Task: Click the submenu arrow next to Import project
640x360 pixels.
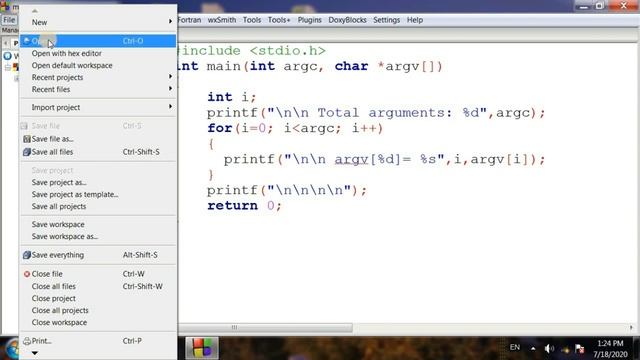Action: click(170, 107)
